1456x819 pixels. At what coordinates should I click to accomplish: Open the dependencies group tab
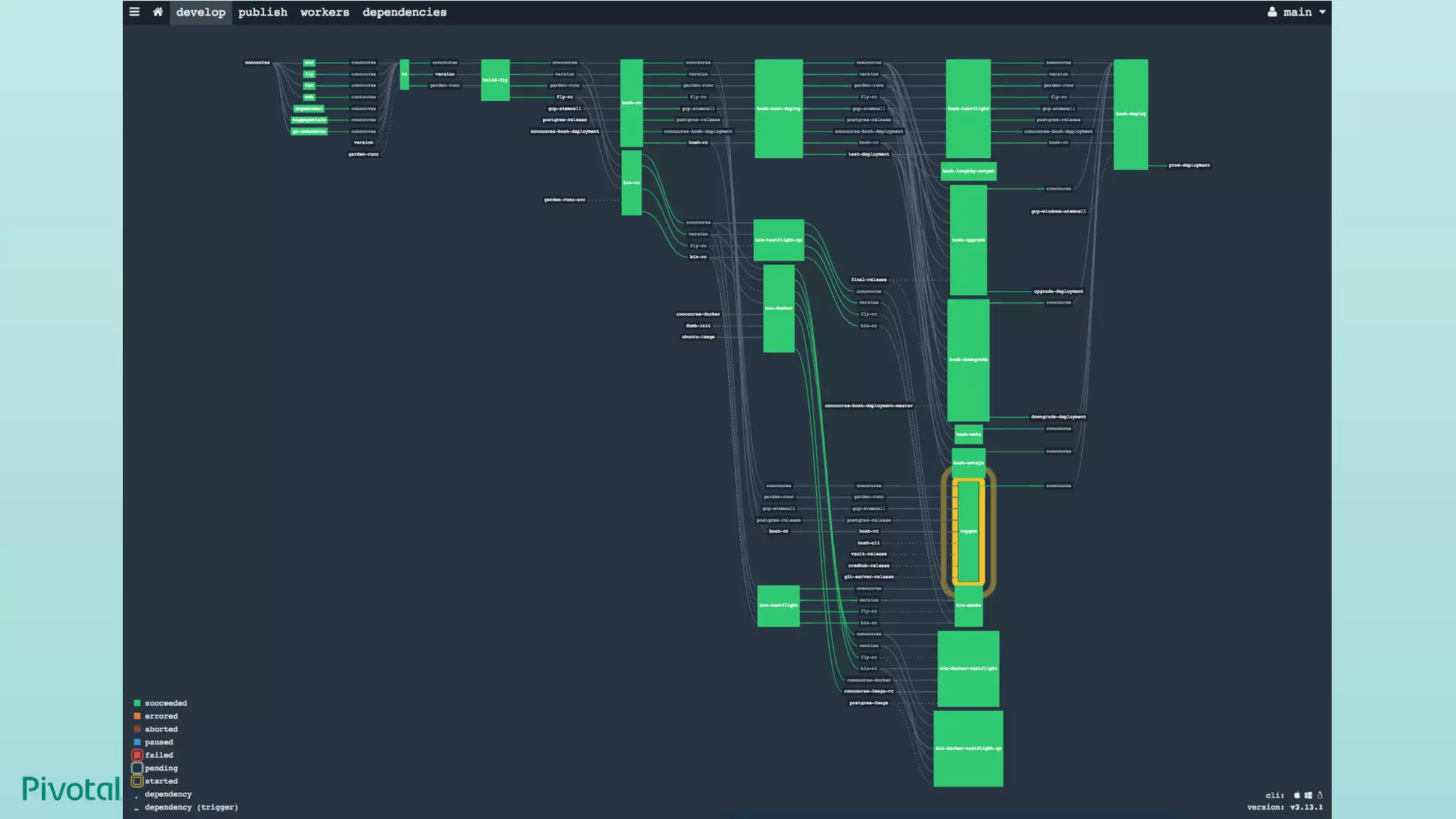(x=404, y=12)
